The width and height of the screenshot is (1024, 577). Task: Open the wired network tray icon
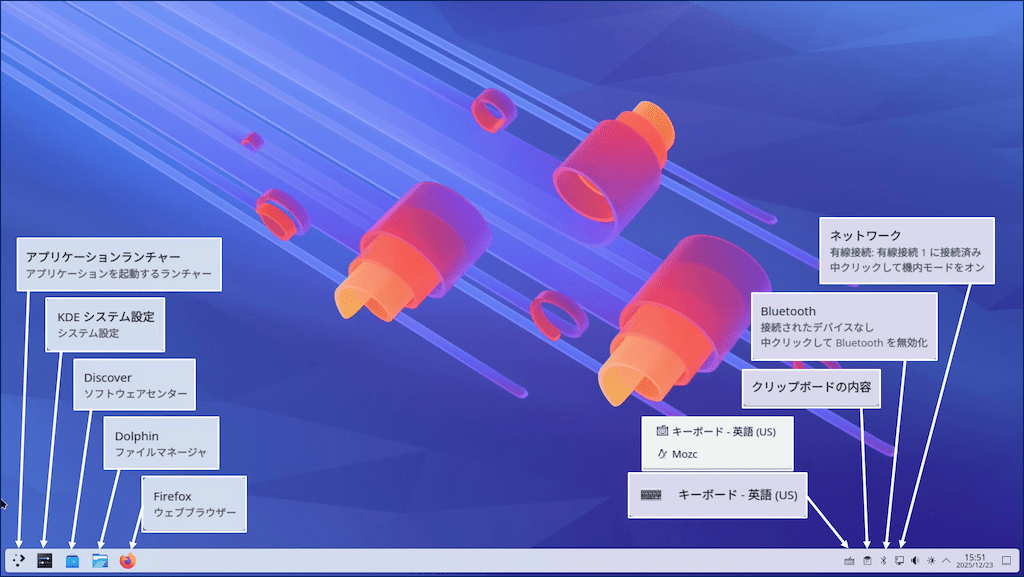pyautogui.click(x=900, y=561)
